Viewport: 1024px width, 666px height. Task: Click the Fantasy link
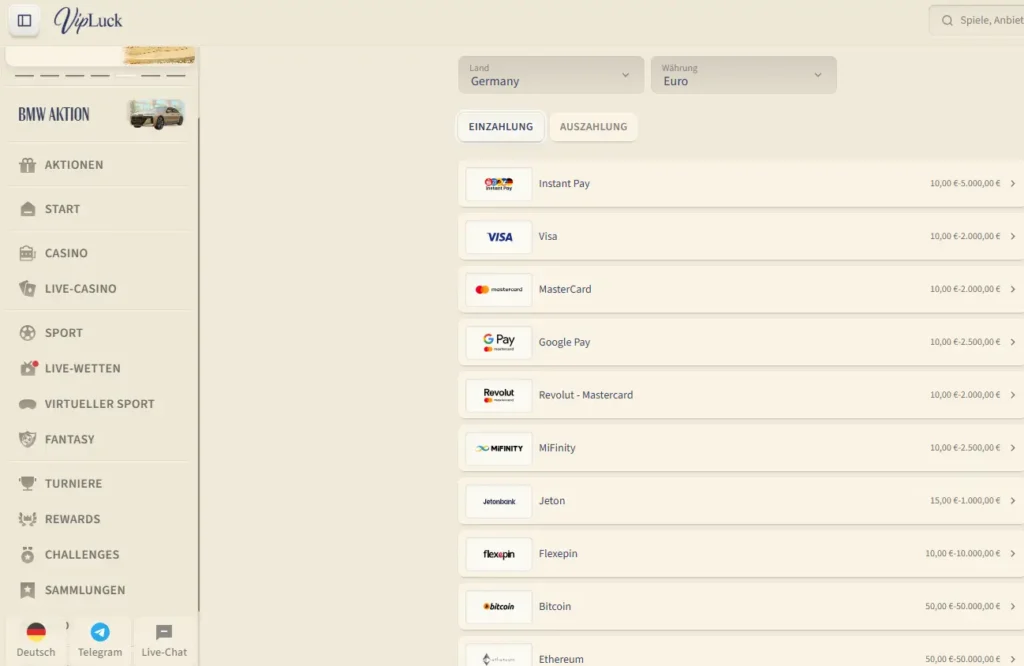99,439
